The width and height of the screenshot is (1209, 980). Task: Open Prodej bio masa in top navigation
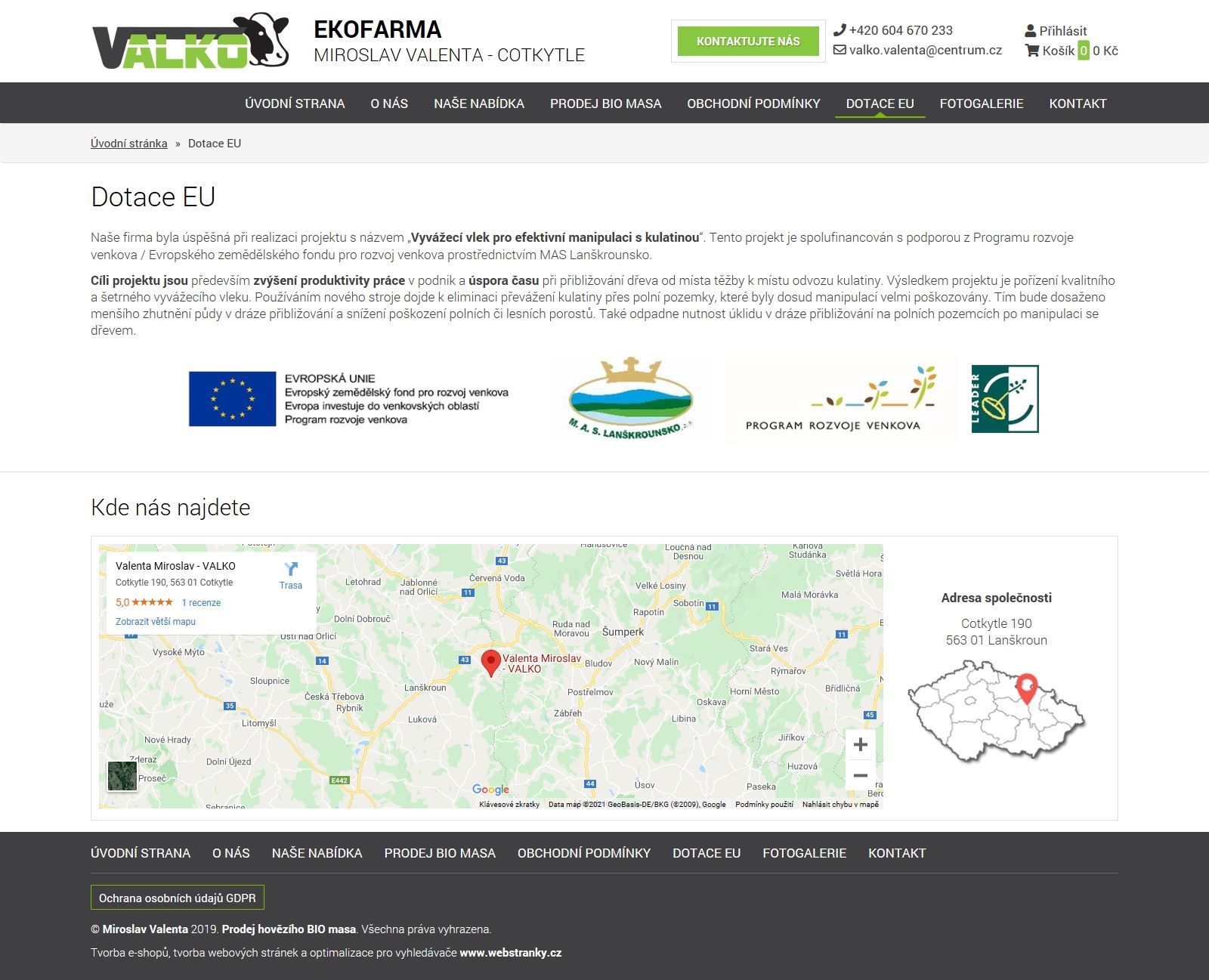[x=605, y=104]
